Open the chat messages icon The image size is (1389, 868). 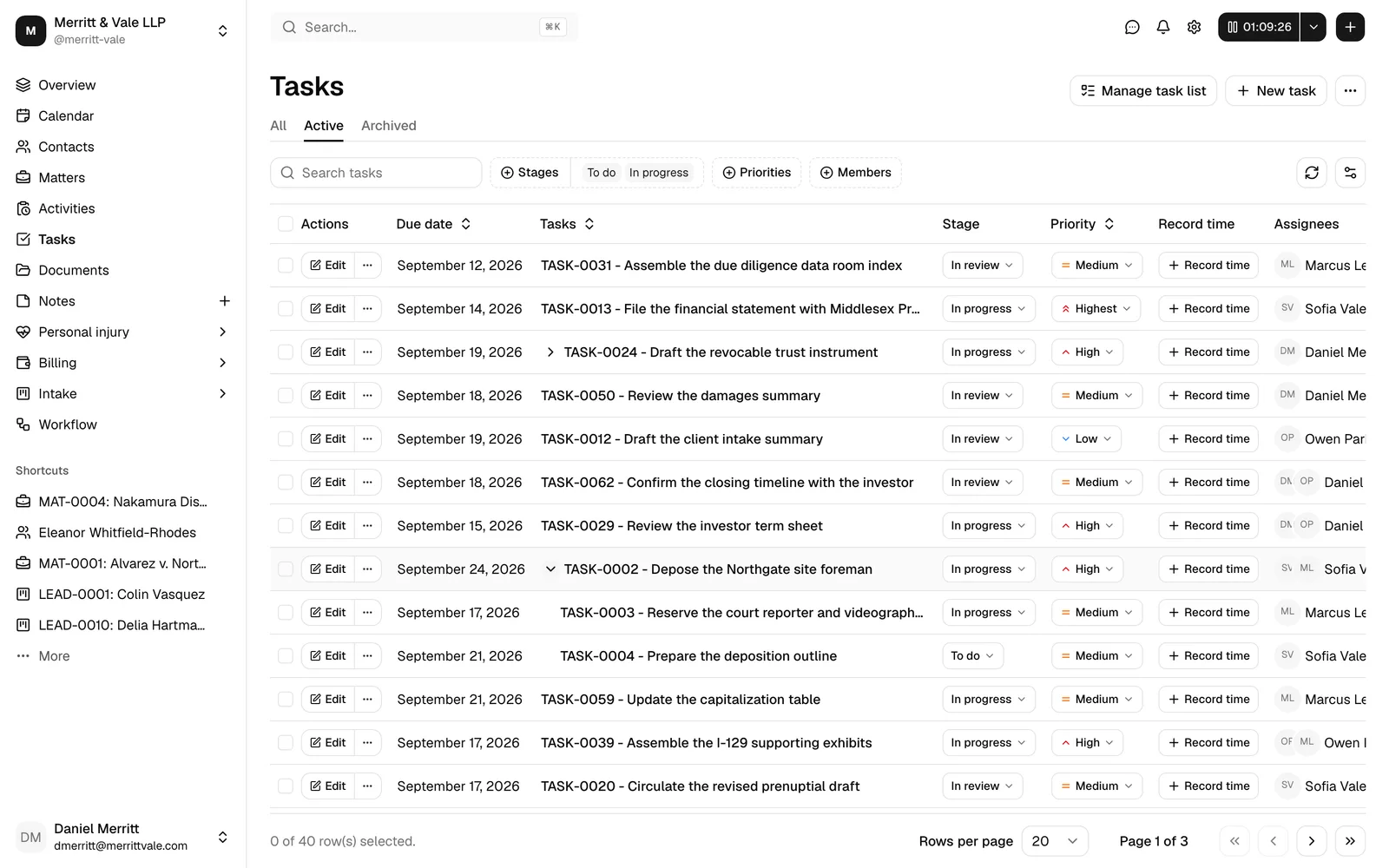[1132, 27]
